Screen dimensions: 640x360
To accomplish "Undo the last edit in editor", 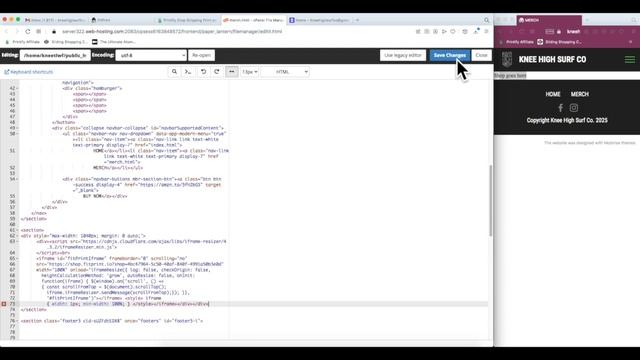I will click(x=203, y=72).
